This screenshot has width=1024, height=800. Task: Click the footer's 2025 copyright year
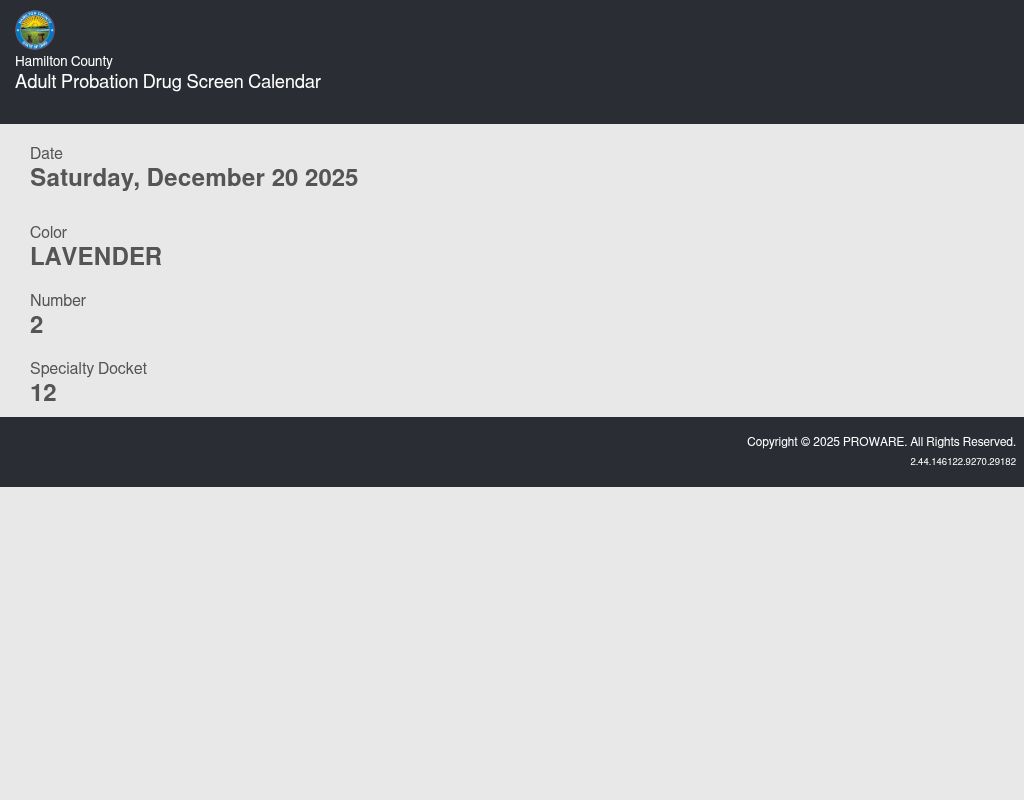(827, 442)
